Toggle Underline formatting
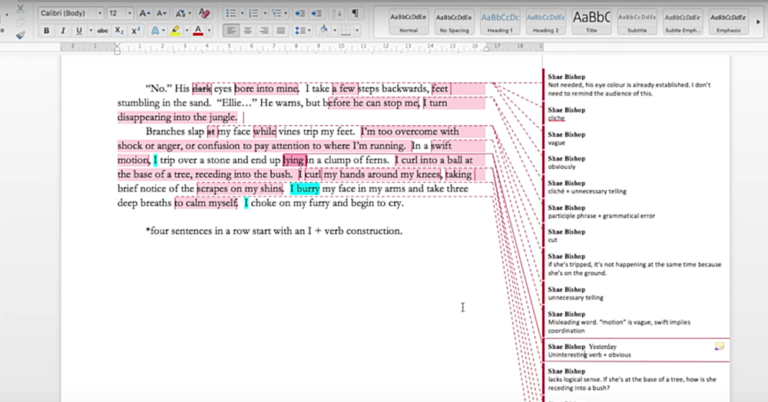Viewport: 768px width, 402px height. point(79,31)
